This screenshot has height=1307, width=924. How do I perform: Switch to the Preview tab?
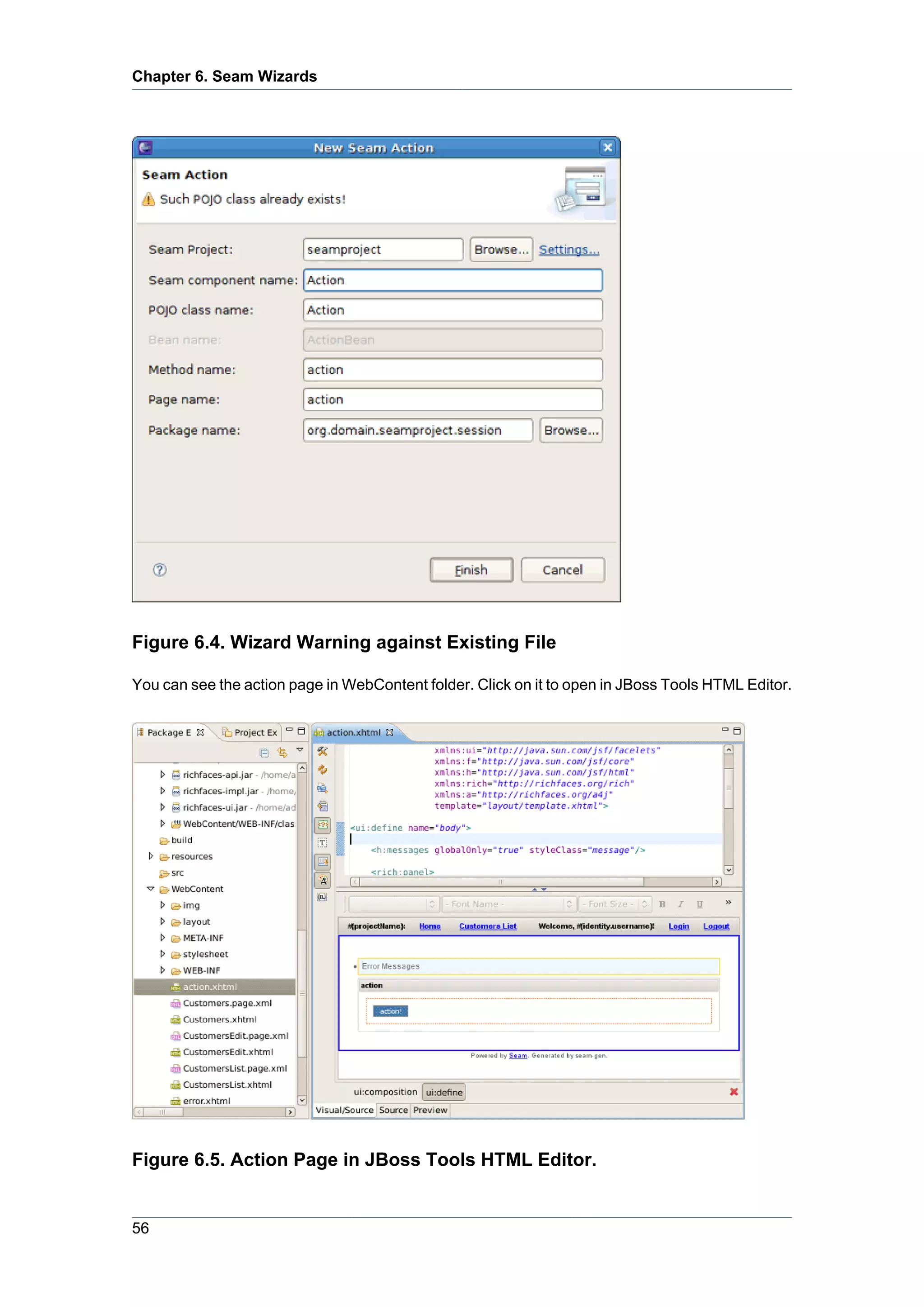(430, 1110)
